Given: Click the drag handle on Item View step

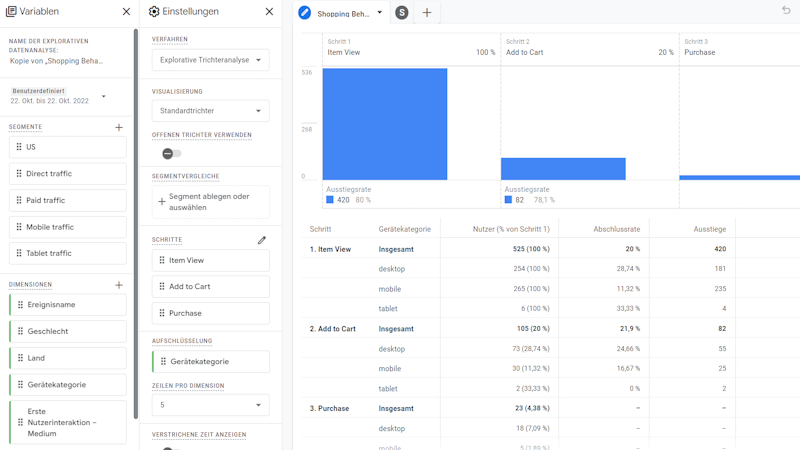Looking at the screenshot, I should (x=162, y=260).
